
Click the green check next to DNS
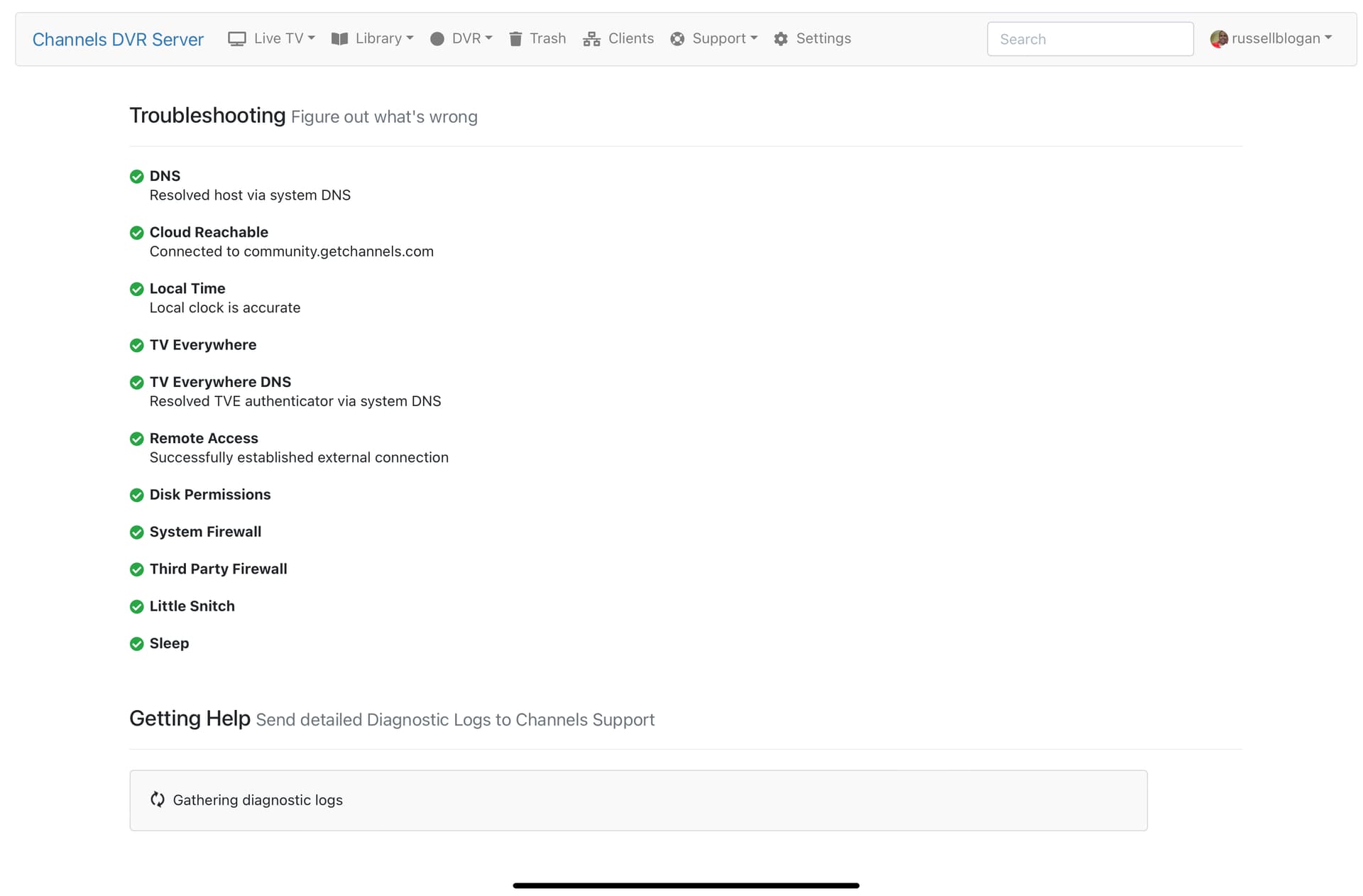[x=137, y=177]
